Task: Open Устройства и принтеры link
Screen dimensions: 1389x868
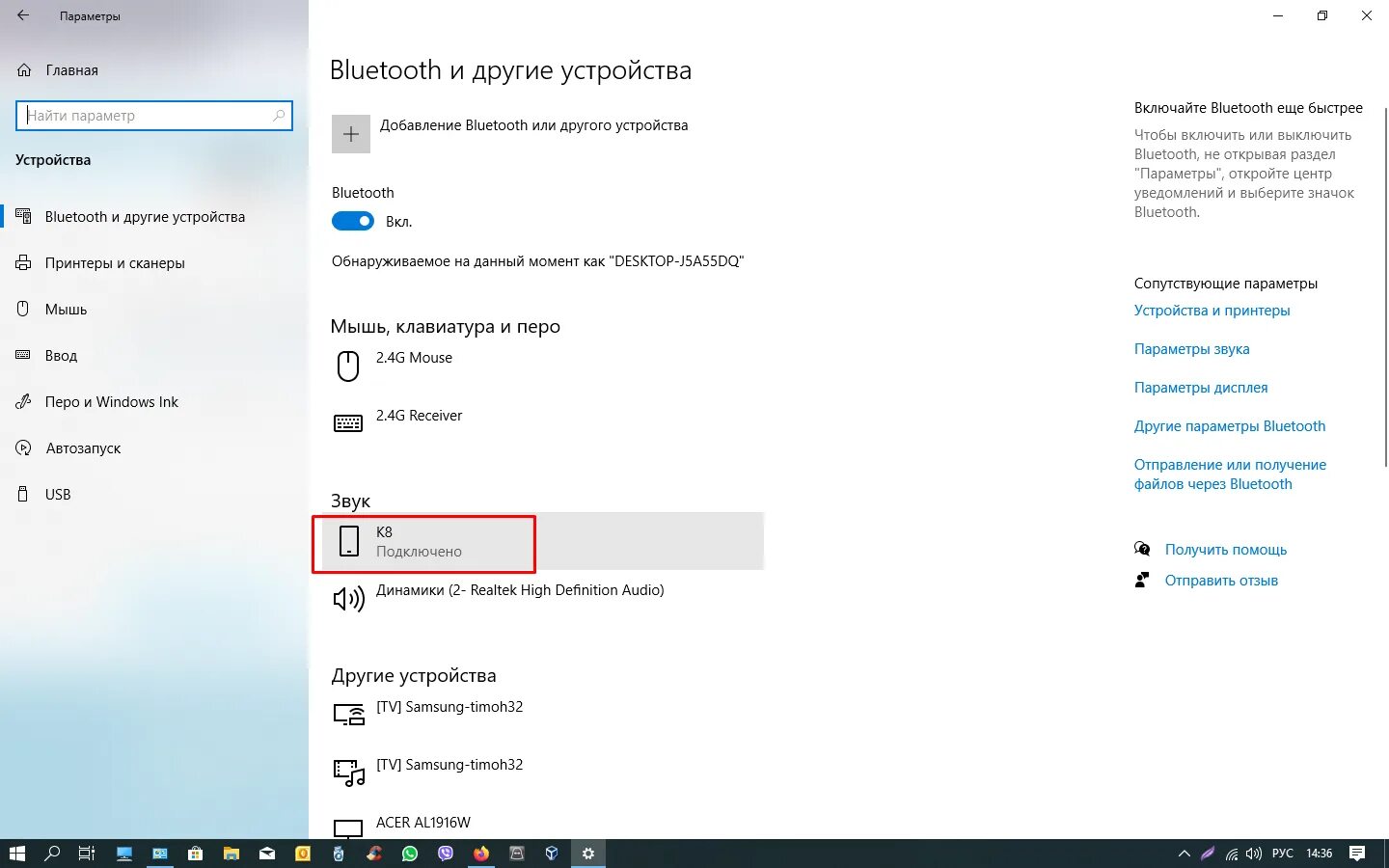Action: [x=1212, y=310]
